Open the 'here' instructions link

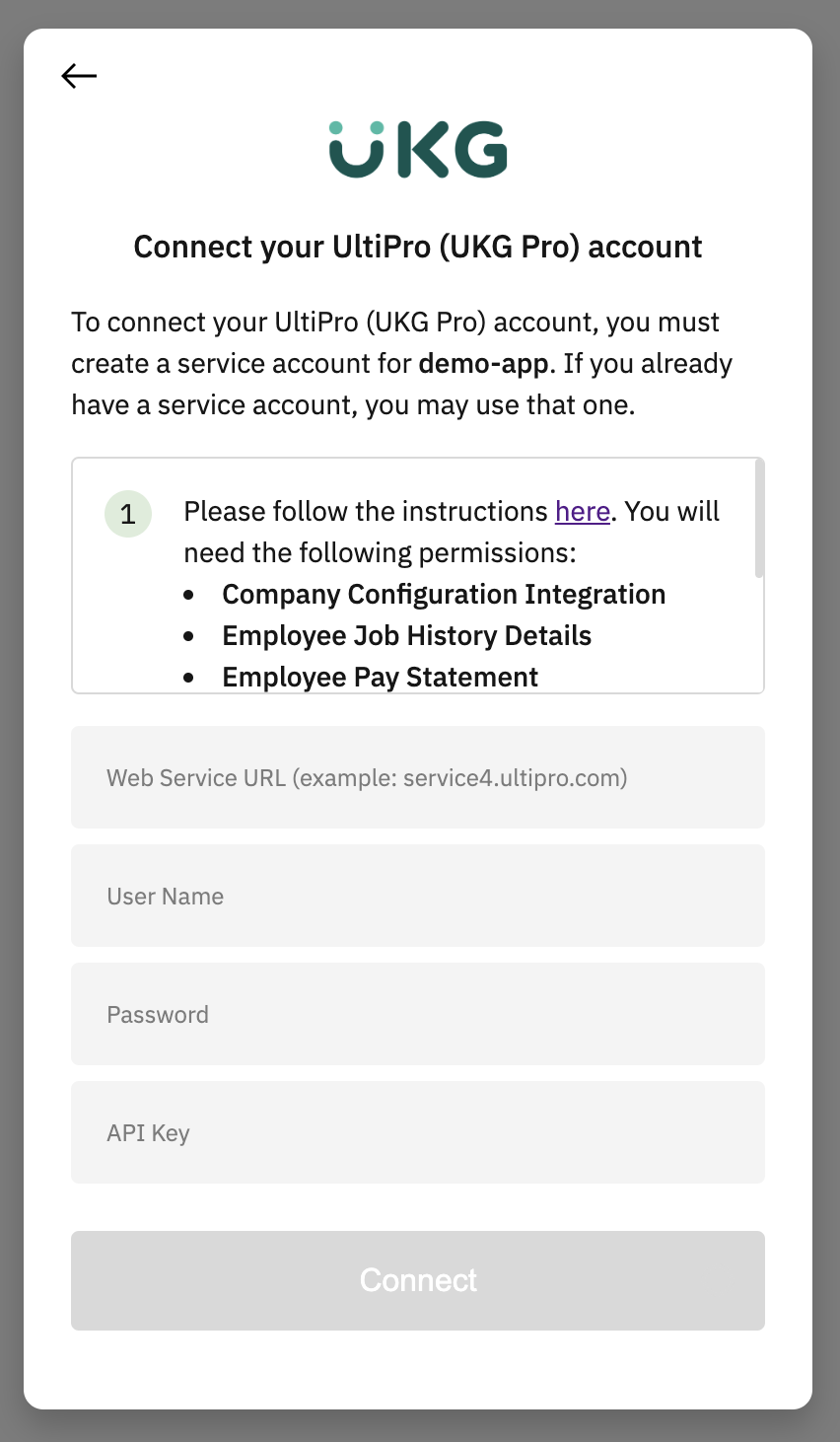[583, 511]
